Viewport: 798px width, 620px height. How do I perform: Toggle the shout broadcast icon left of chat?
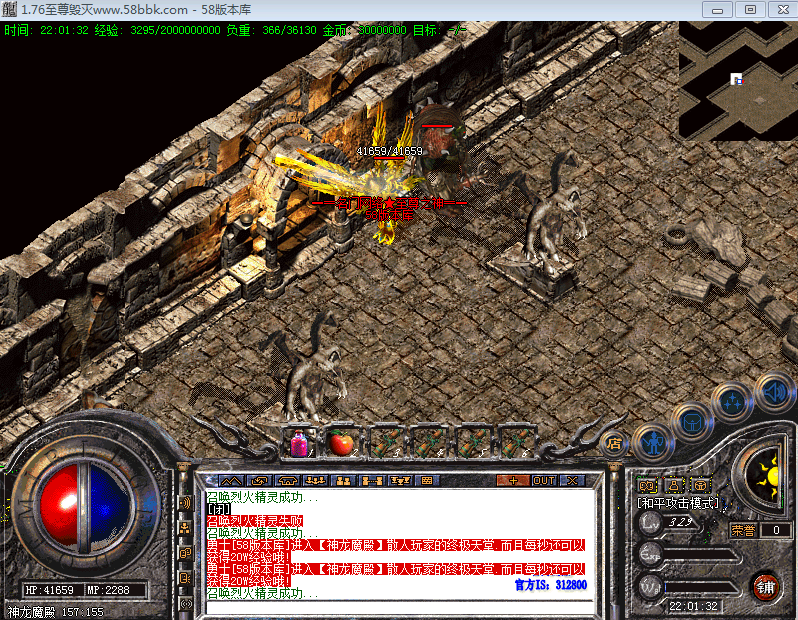coord(185,503)
